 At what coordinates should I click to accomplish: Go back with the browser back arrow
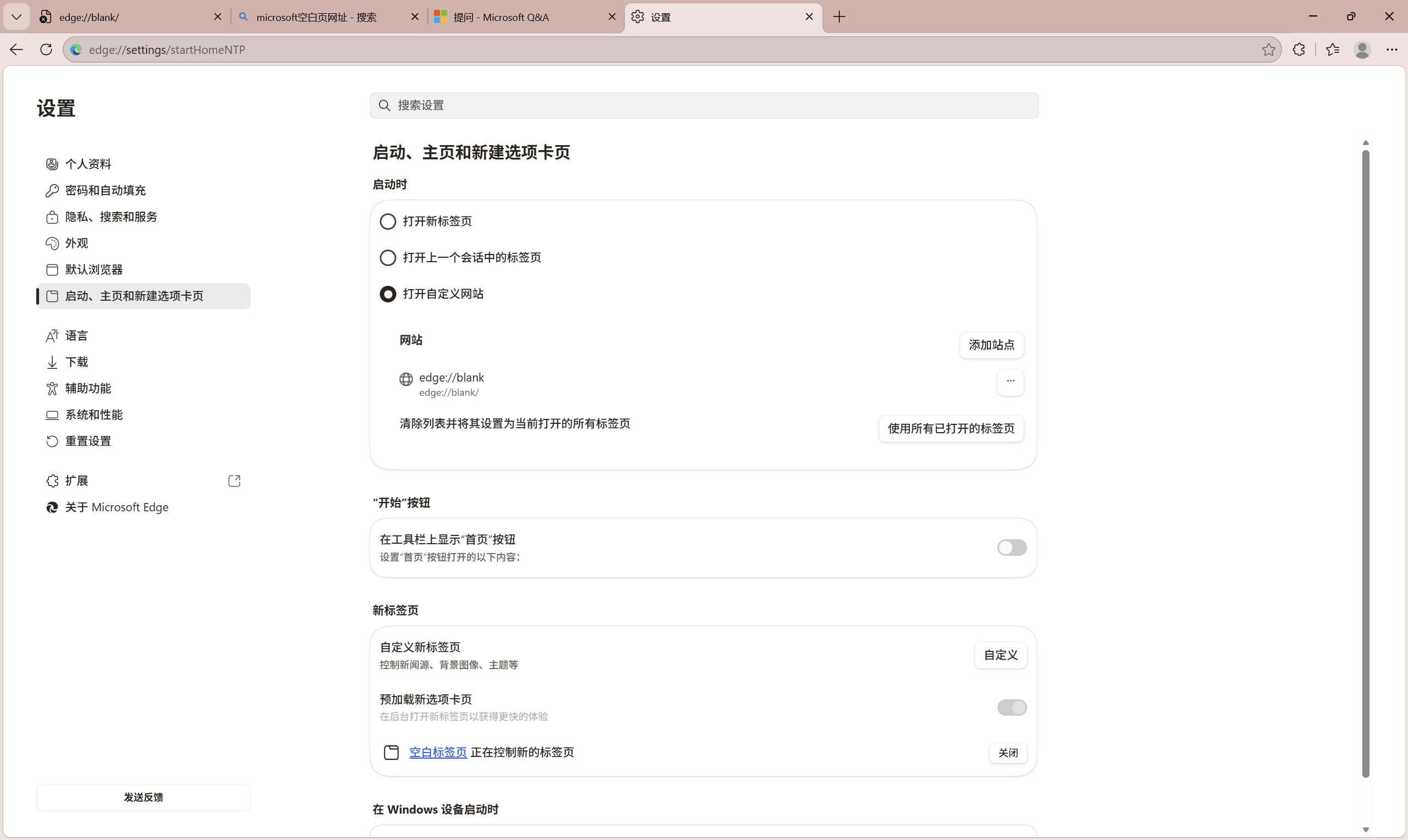pyautogui.click(x=16, y=50)
